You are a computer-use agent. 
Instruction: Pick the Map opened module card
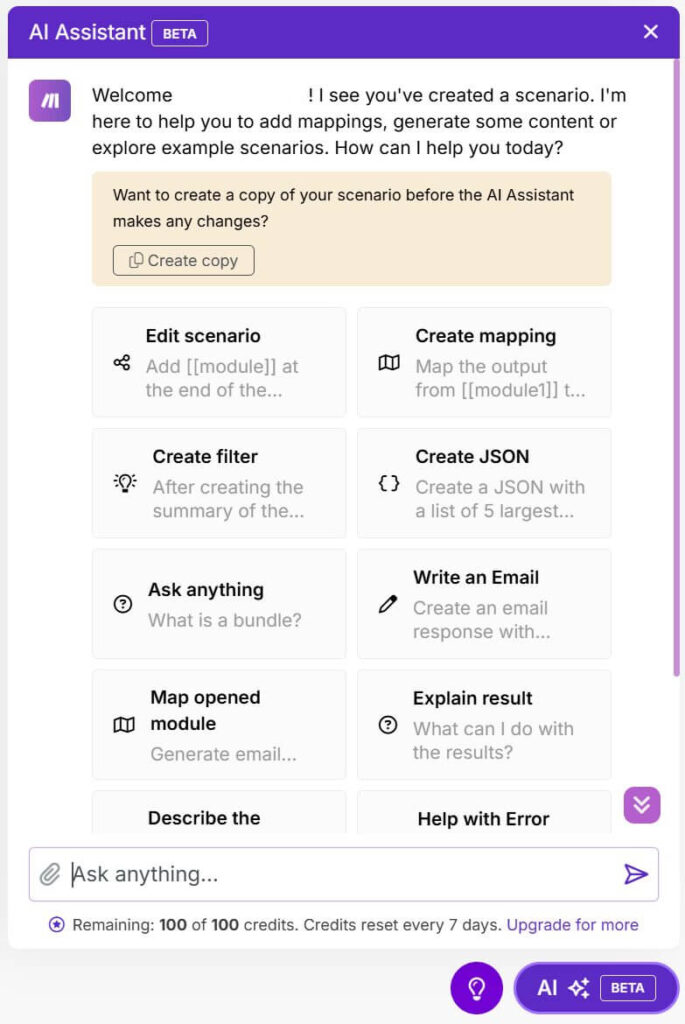[x=219, y=725]
